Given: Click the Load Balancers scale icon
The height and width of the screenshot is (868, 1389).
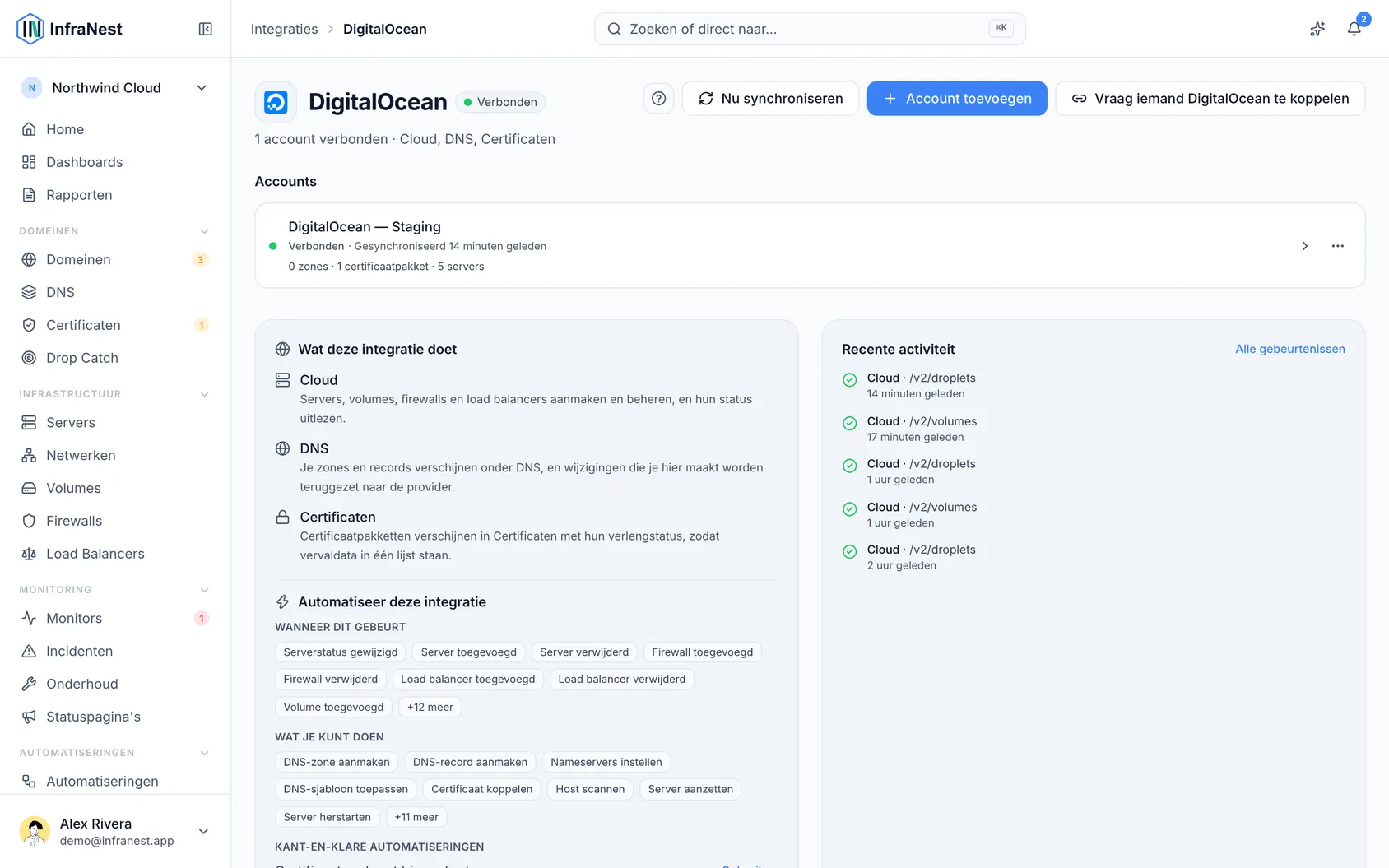Looking at the screenshot, I should [x=29, y=554].
